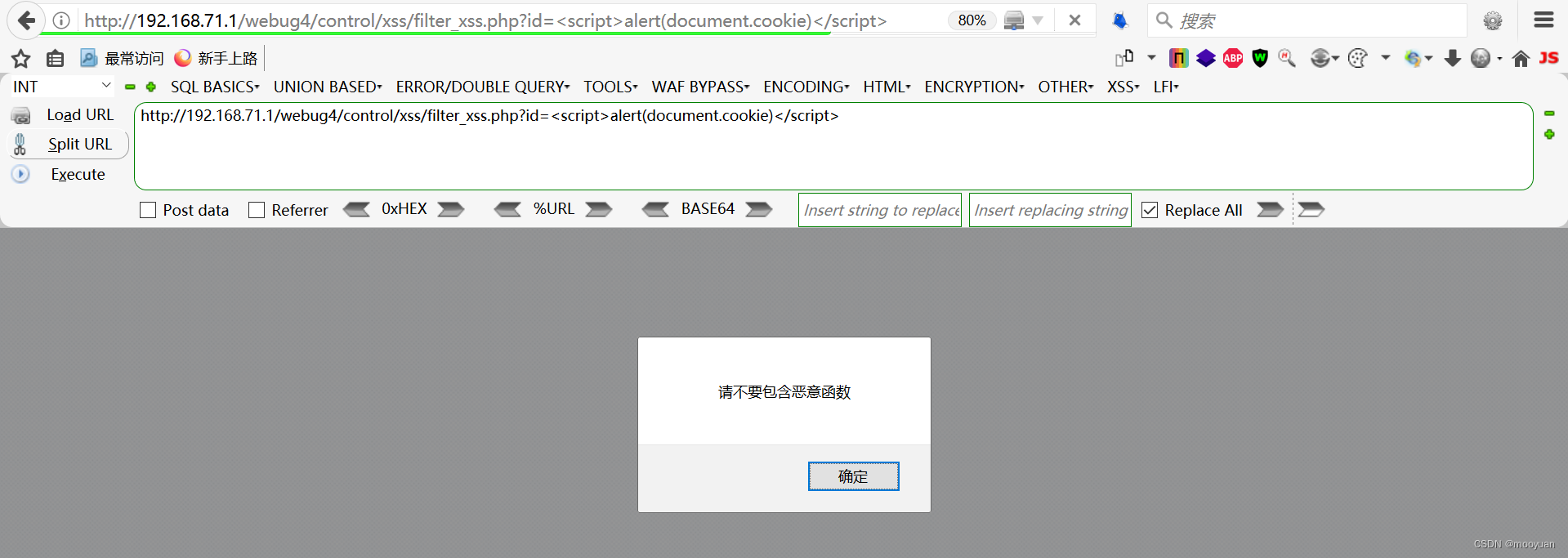Enable the Post data checkbox
Screen dimensions: 1568x558
148,210
